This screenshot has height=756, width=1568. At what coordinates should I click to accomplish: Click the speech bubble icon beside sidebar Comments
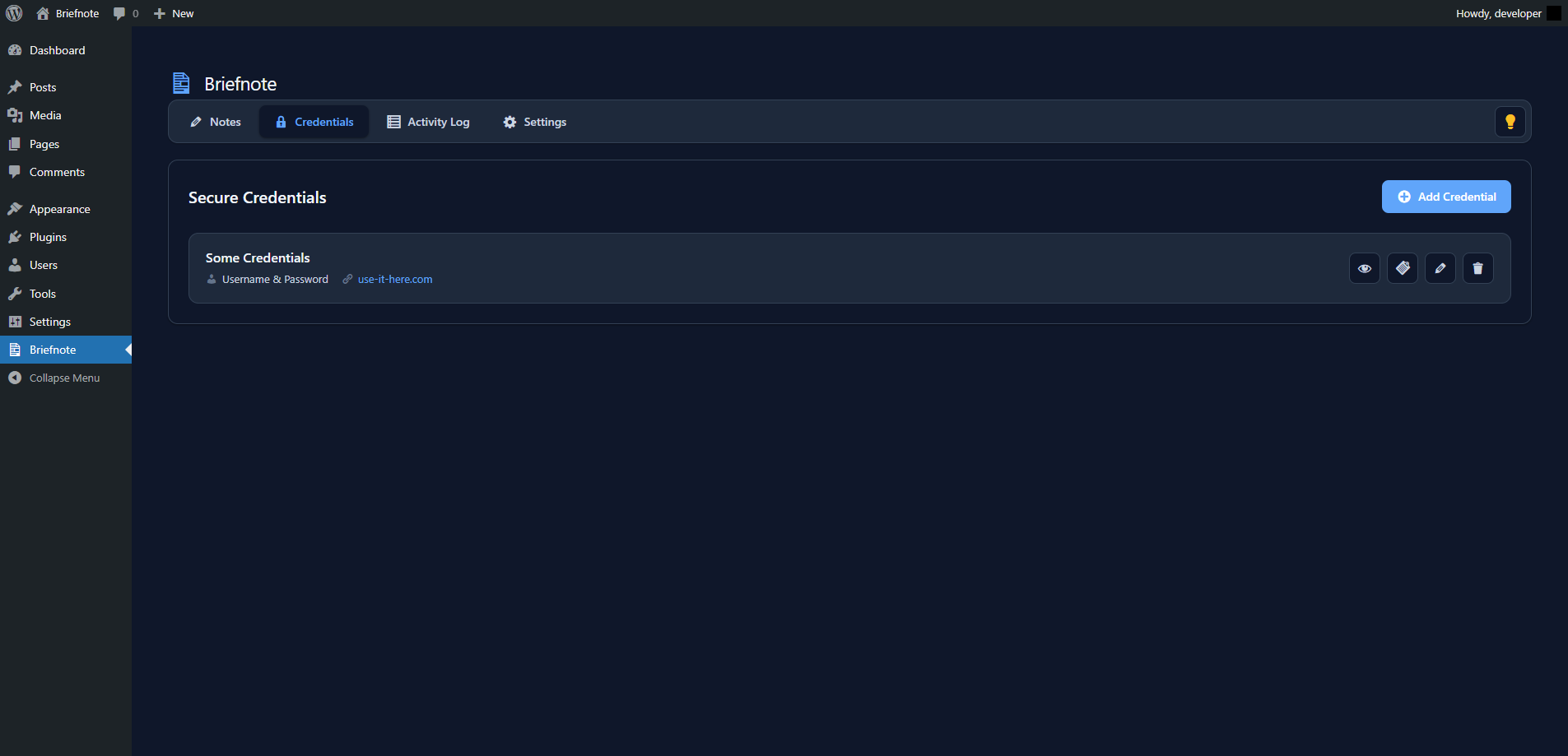tap(15, 172)
